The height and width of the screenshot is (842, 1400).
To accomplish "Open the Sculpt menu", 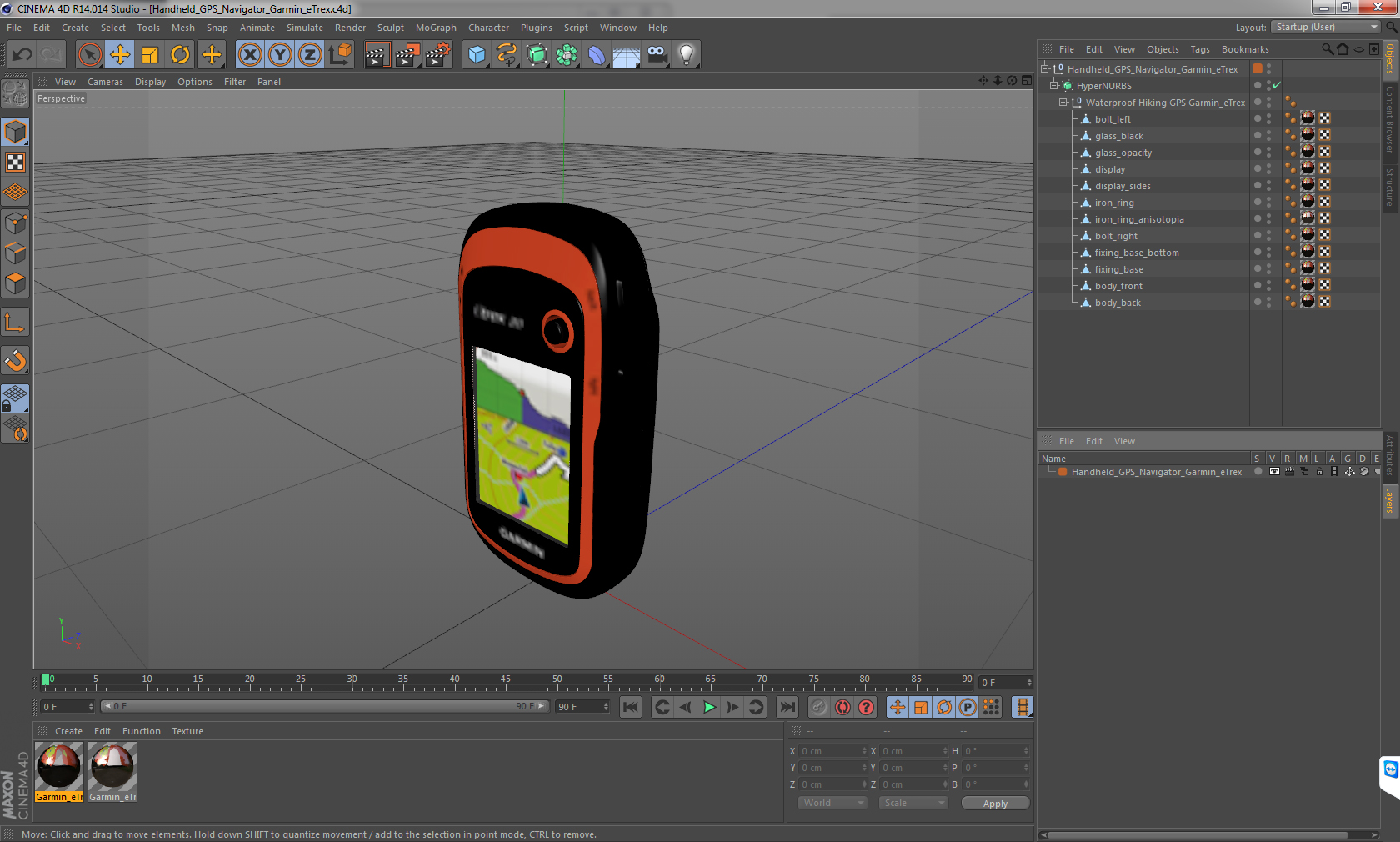I will [x=390, y=28].
